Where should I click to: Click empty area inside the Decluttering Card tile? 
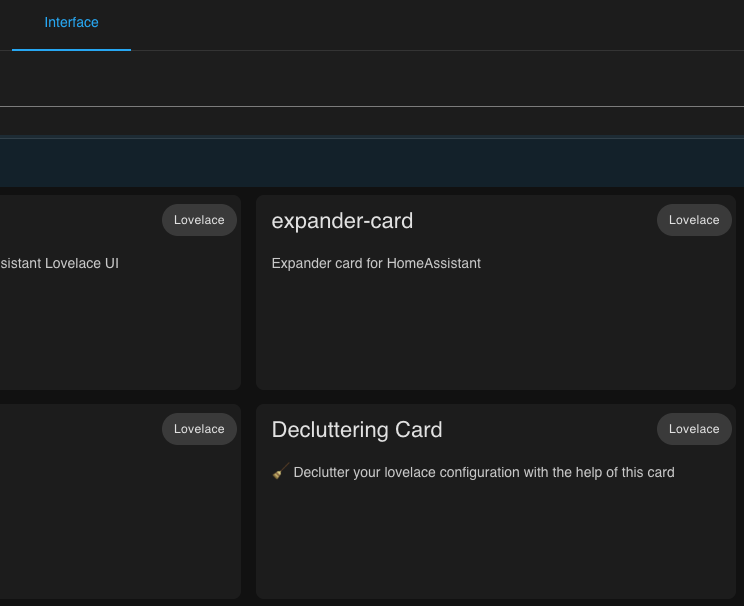coord(496,541)
